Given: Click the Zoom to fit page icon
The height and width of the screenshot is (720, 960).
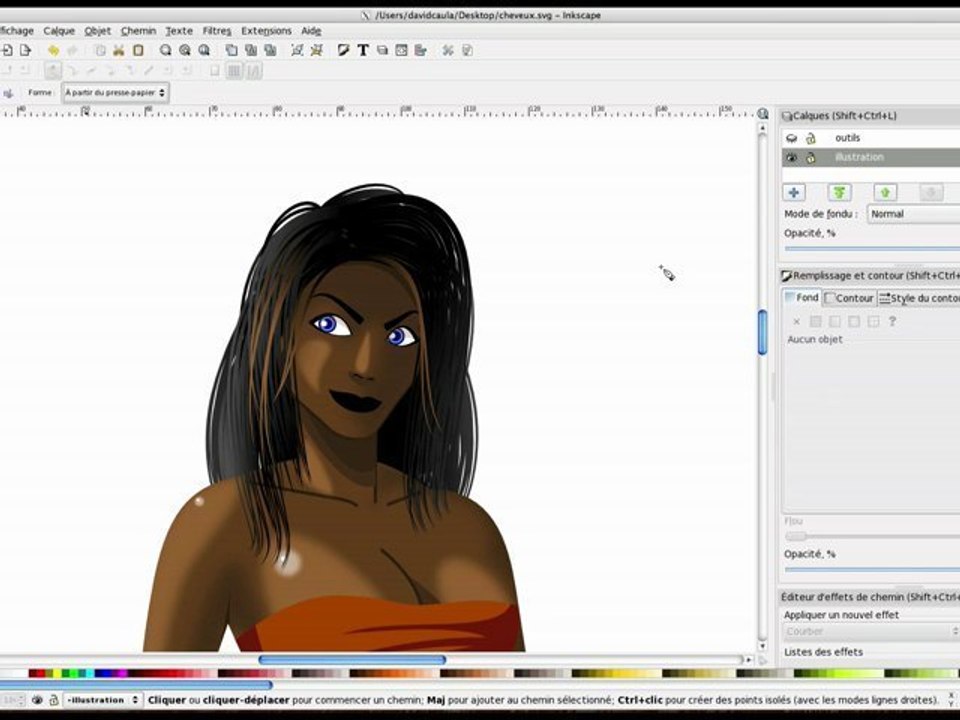Looking at the screenshot, I should pos(204,50).
